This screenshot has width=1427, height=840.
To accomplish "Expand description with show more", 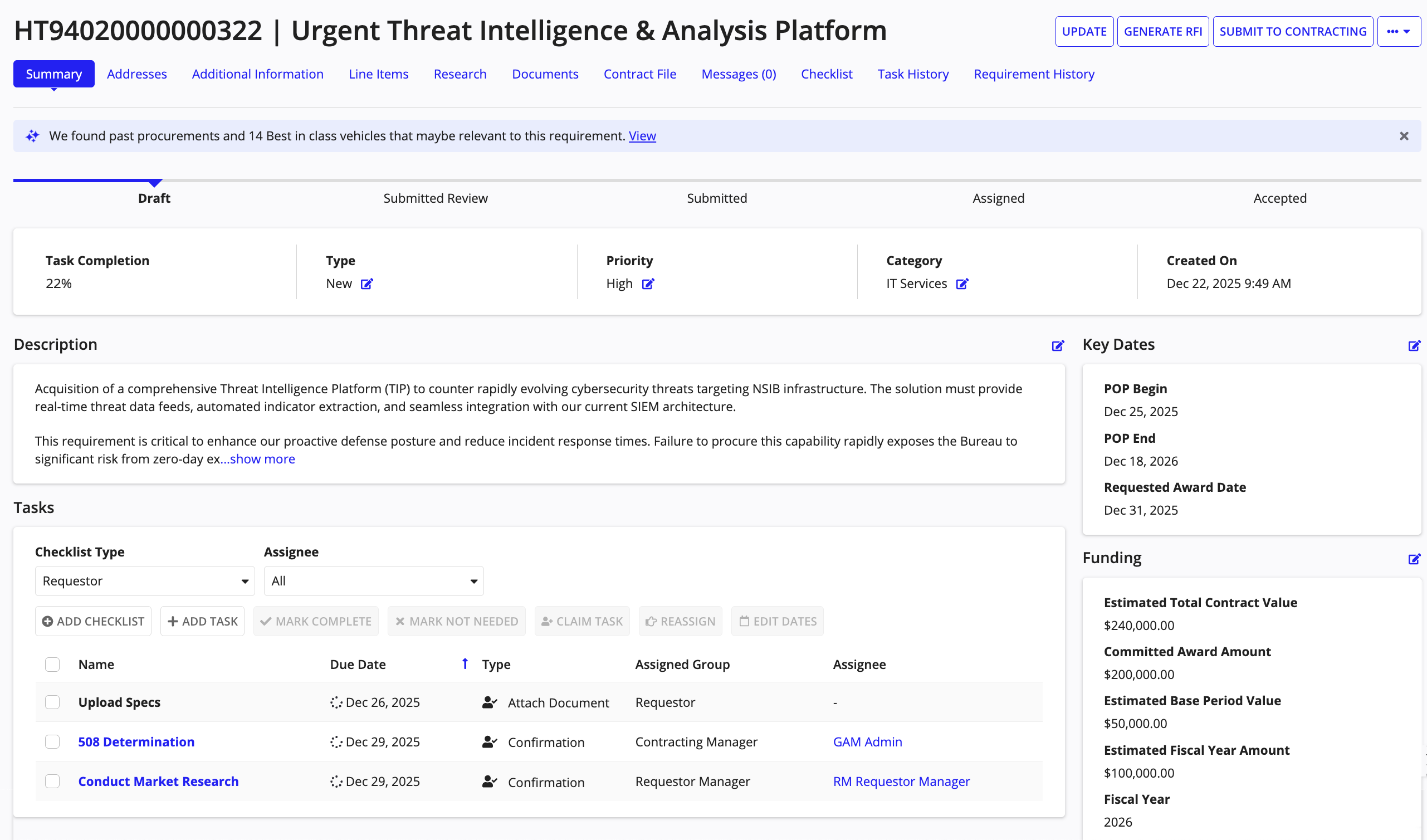I will [x=262, y=459].
